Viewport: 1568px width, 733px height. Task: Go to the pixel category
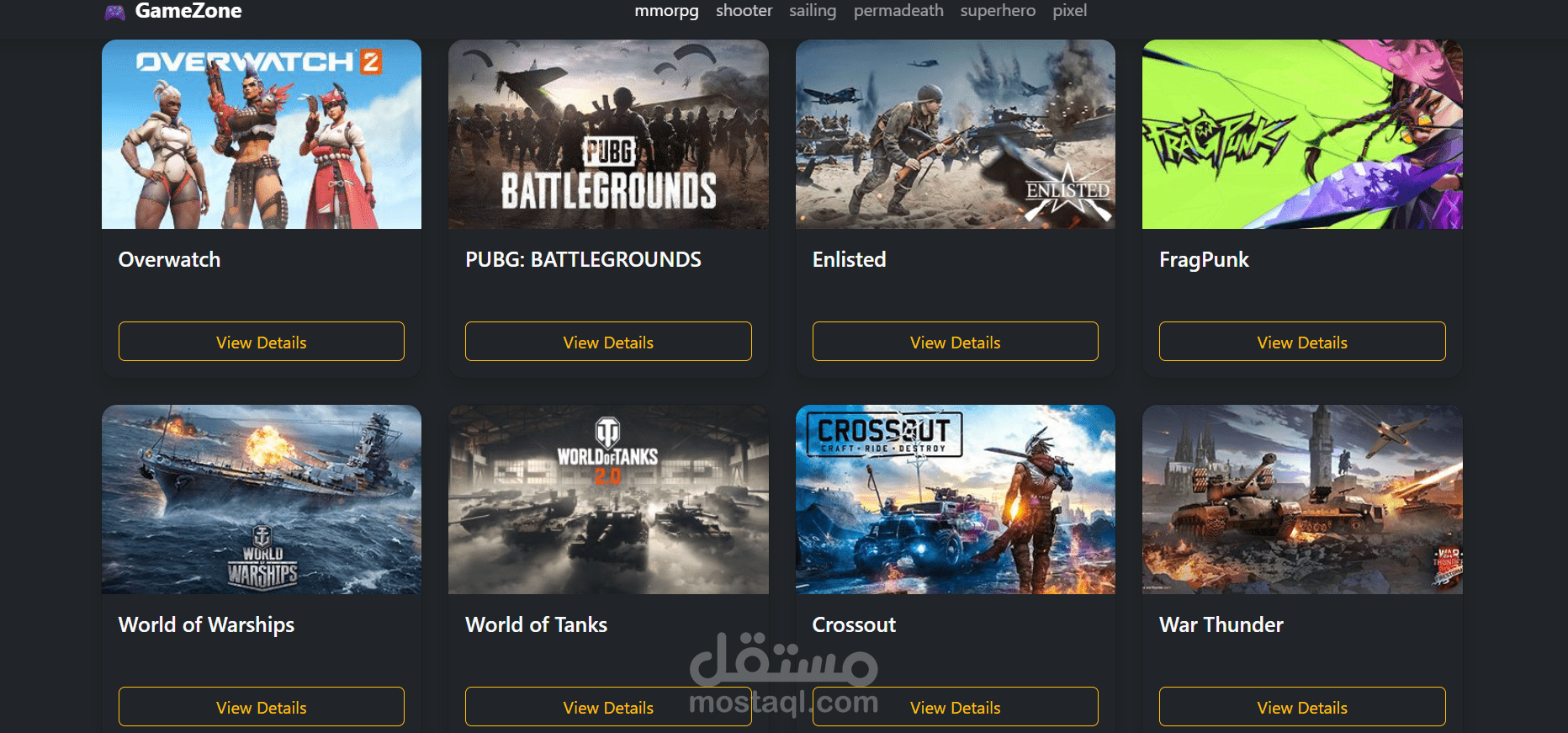tap(1069, 11)
